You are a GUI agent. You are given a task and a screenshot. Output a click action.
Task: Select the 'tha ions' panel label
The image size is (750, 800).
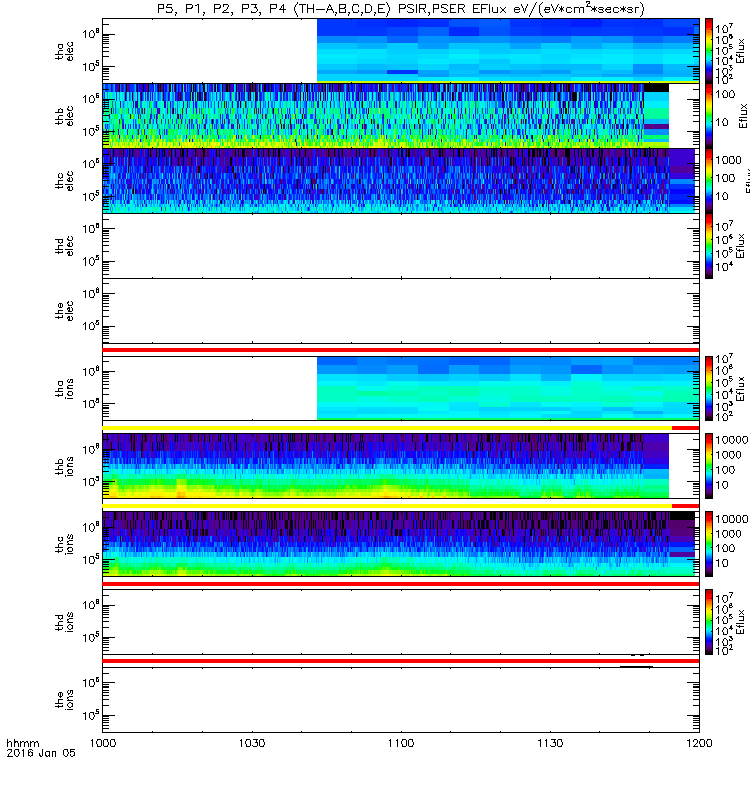(65, 389)
